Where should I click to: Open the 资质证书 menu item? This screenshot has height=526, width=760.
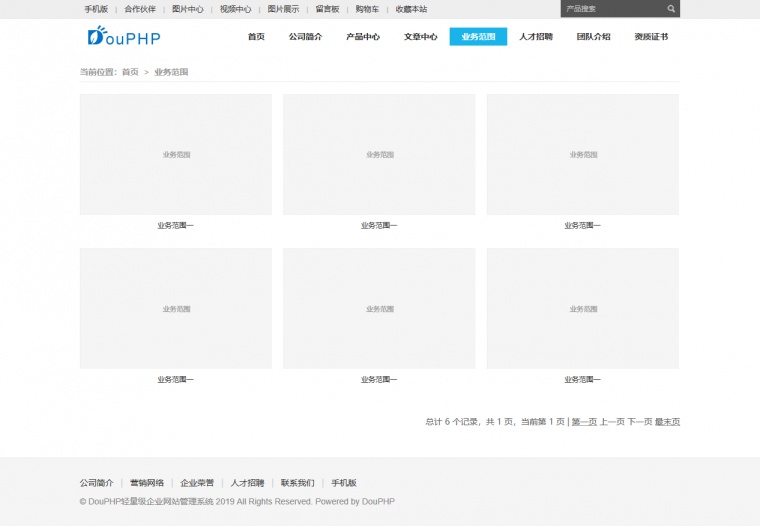(x=651, y=37)
